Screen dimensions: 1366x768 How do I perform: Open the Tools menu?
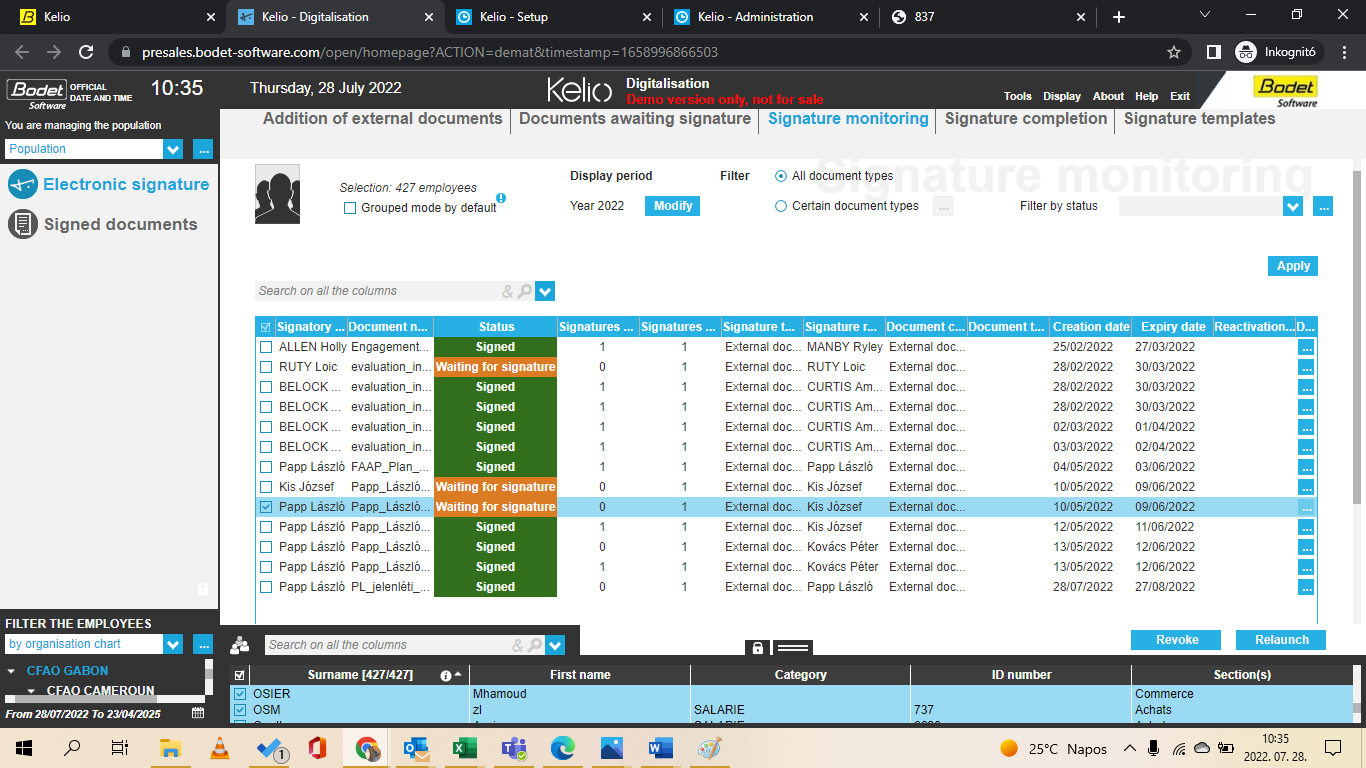point(1018,96)
